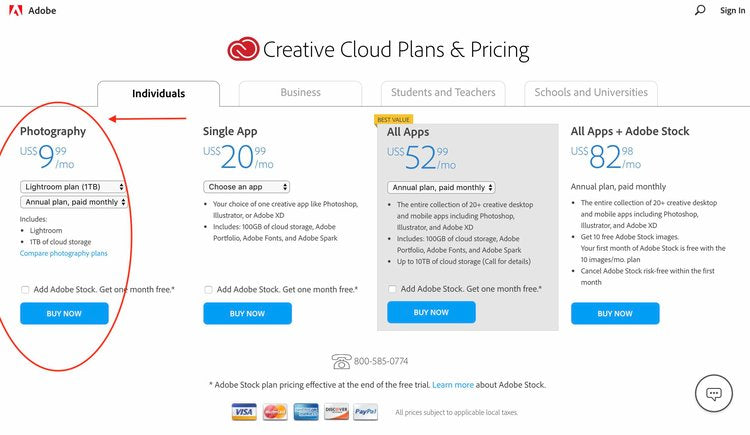Click BUY NOW for All Apps + Adobe Stock

pyautogui.click(x=615, y=313)
